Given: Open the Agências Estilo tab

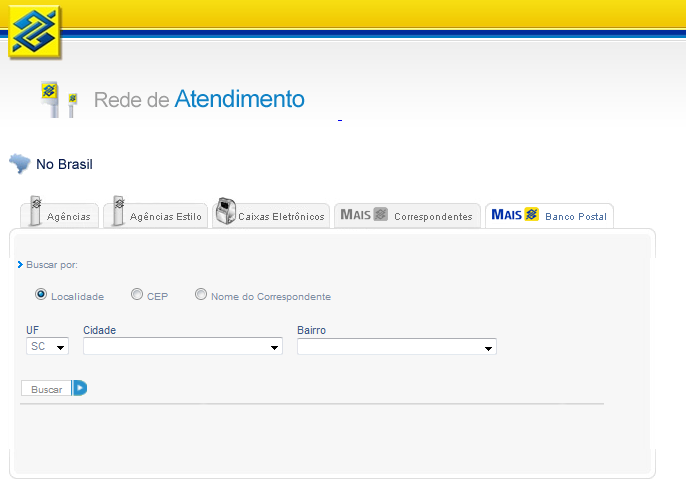Looking at the screenshot, I should [x=166, y=216].
